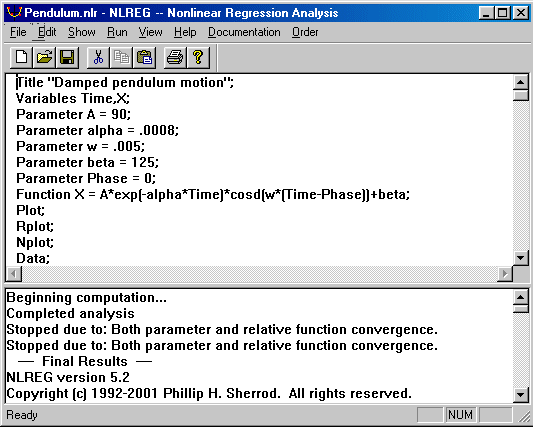Open the Show menu
The width and height of the screenshot is (533, 427).
(x=82, y=32)
